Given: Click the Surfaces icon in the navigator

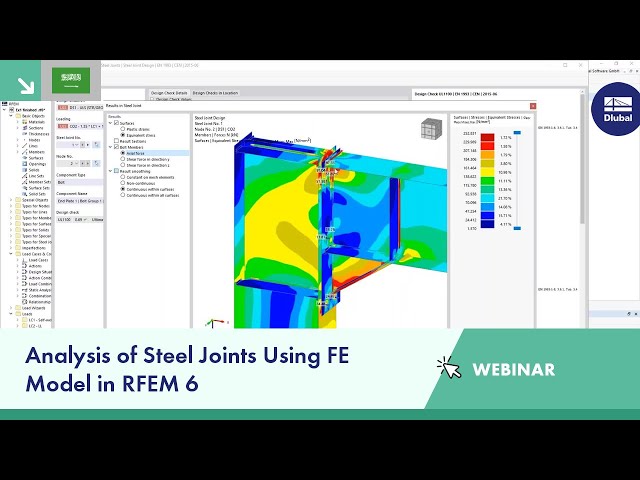Looking at the screenshot, I should (x=24, y=158).
